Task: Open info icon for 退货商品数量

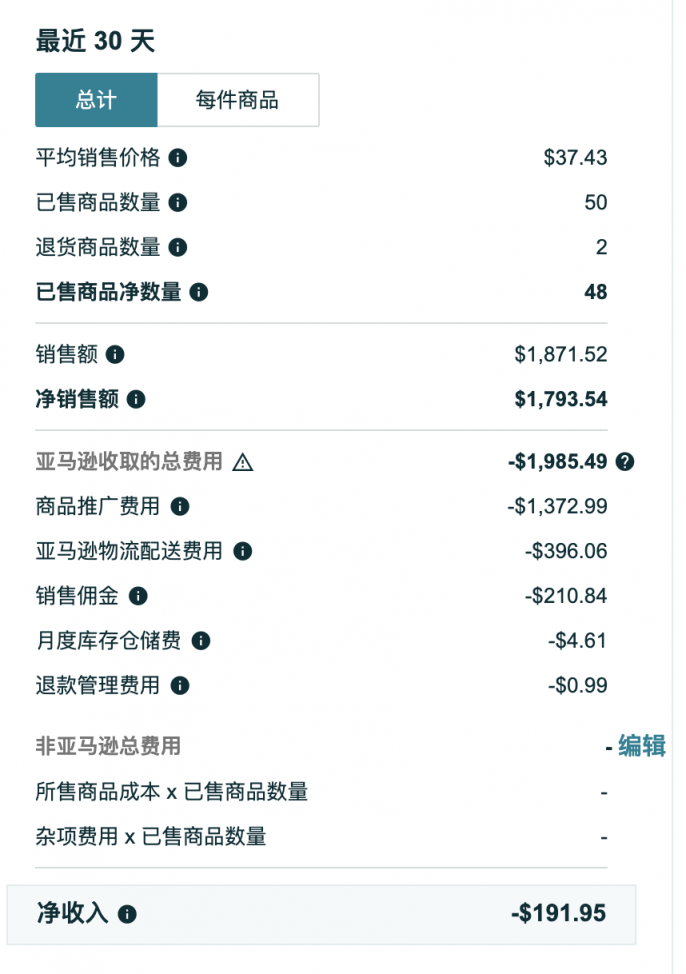Action: pos(178,247)
